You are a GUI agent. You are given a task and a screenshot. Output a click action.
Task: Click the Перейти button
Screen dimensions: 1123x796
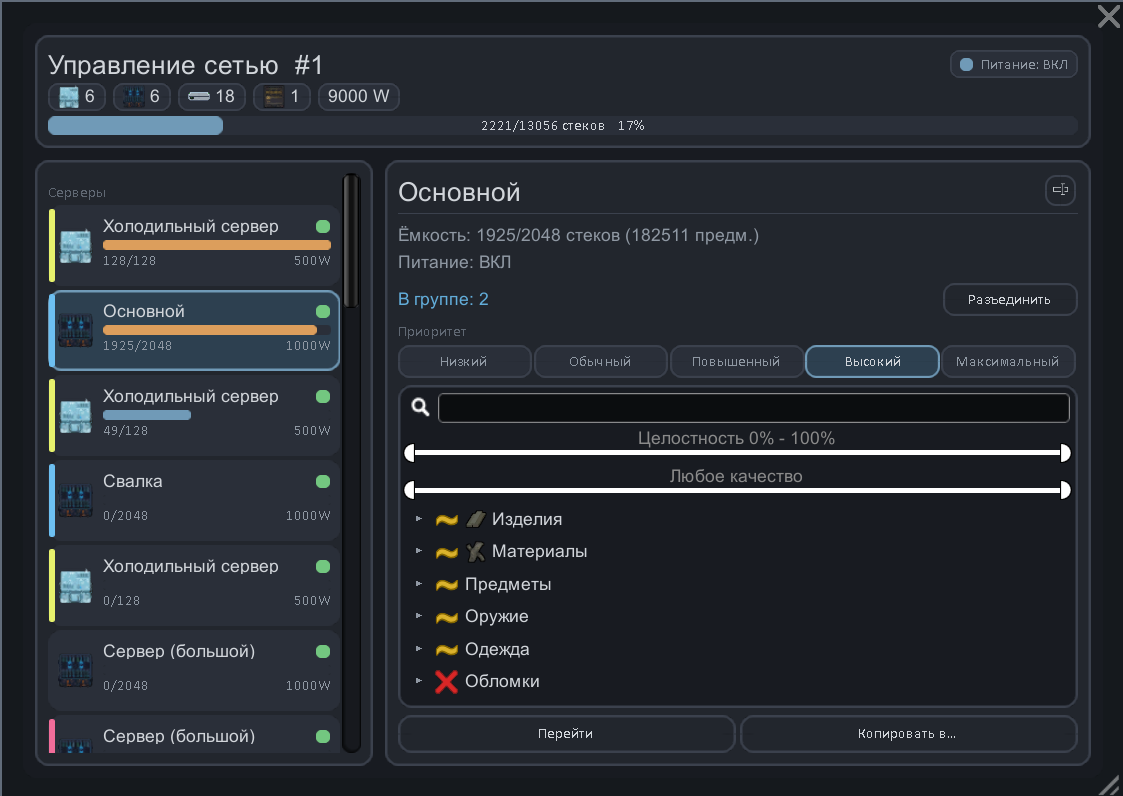[566, 734]
